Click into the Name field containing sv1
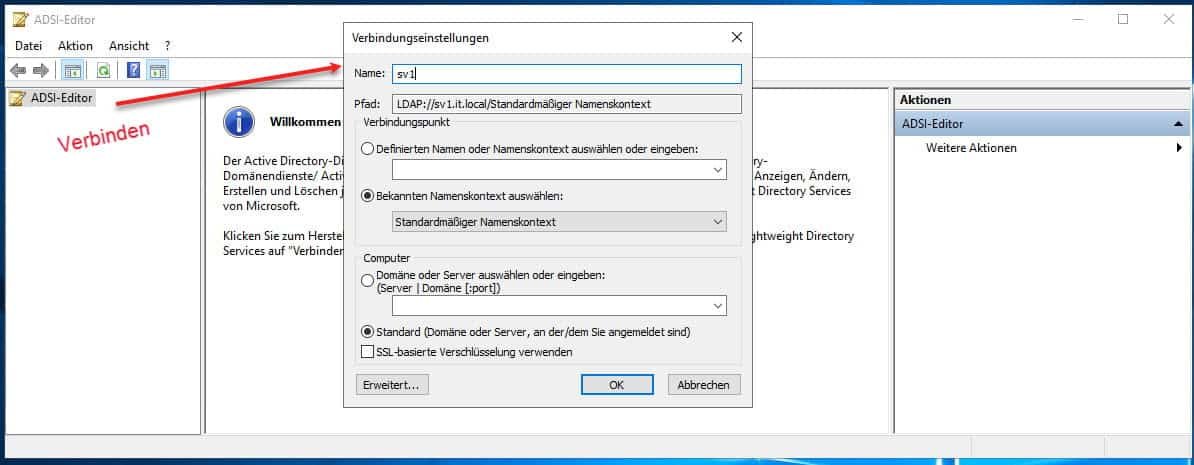 click(567, 74)
